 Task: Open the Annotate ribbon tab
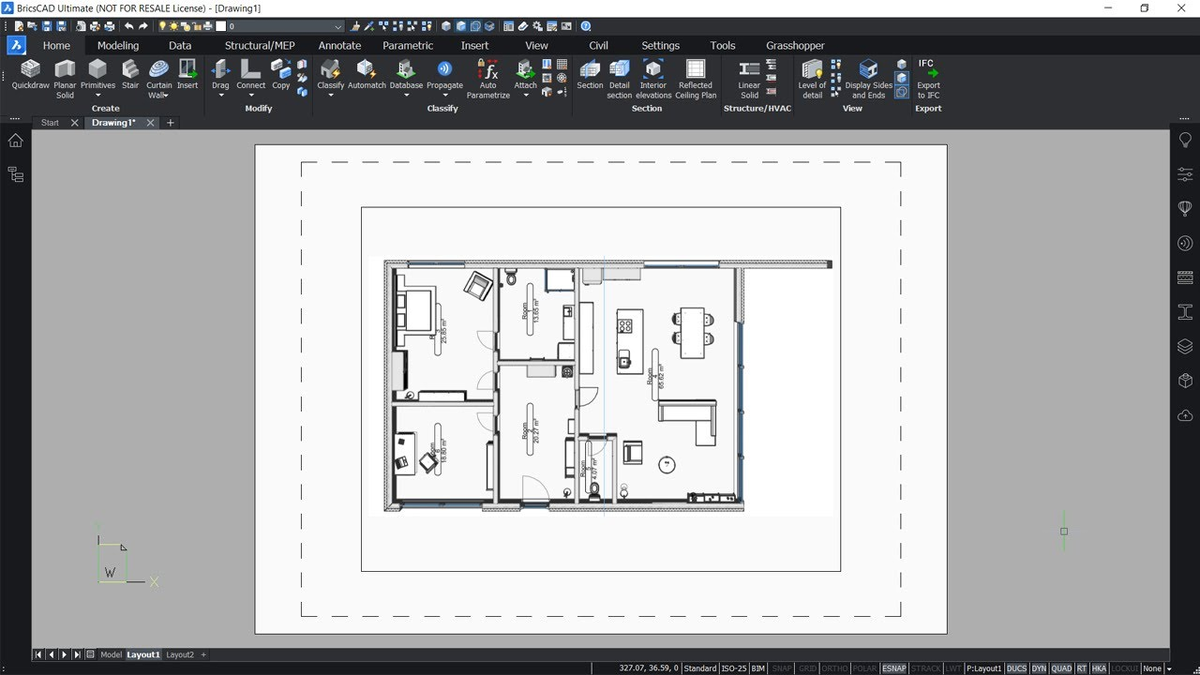[x=340, y=45]
